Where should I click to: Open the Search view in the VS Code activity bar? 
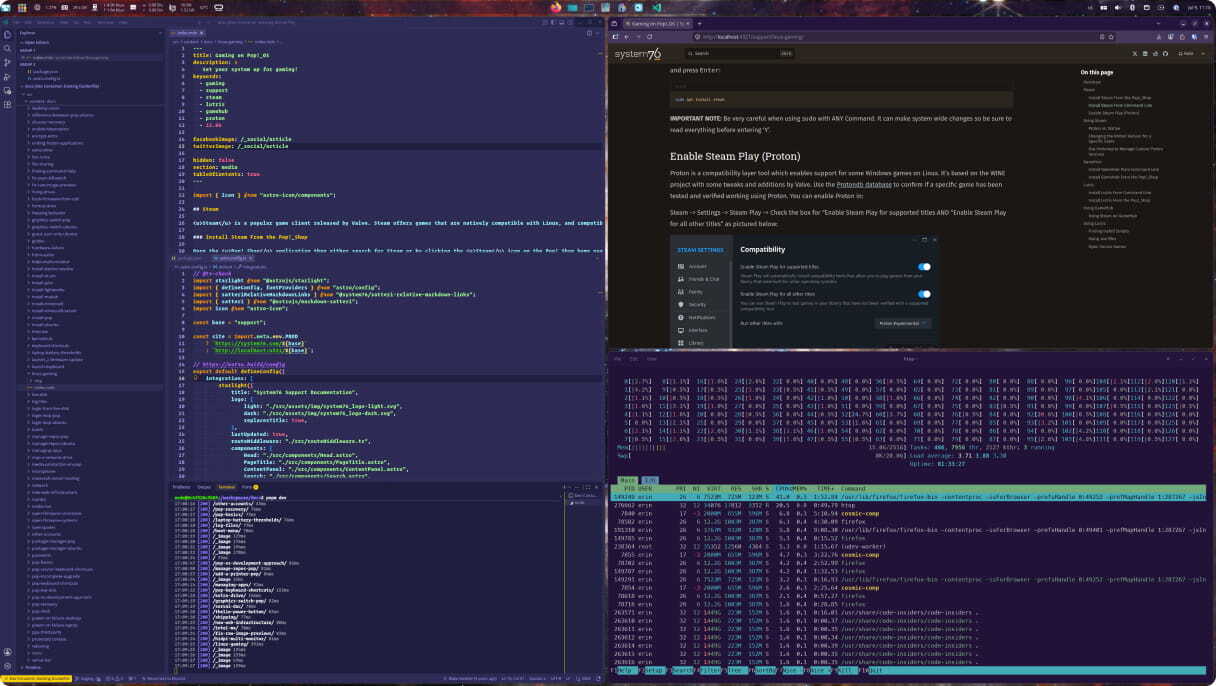(x=8, y=47)
